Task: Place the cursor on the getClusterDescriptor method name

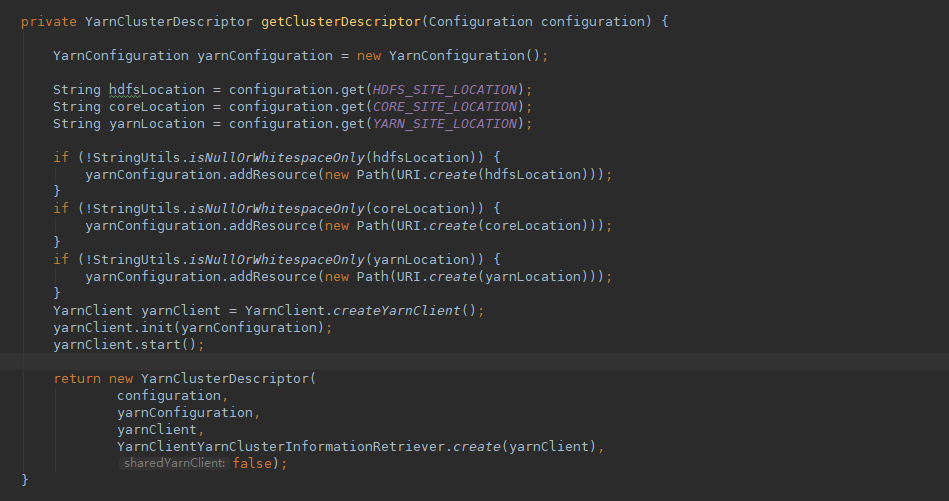Action: pyautogui.click(x=341, y=22)
